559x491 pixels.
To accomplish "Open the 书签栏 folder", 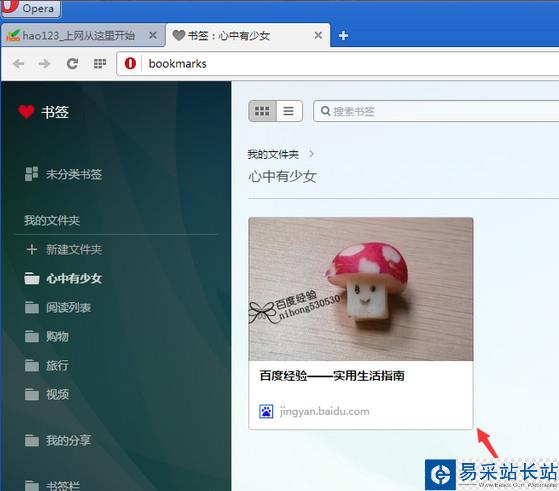I will point(52,485).
